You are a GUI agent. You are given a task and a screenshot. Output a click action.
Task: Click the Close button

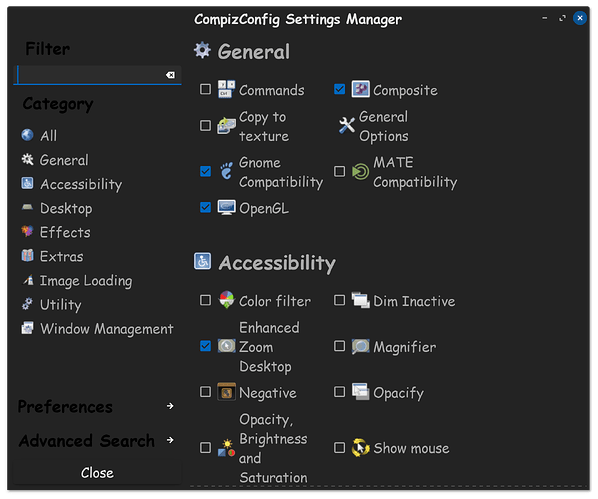point(97,473)
